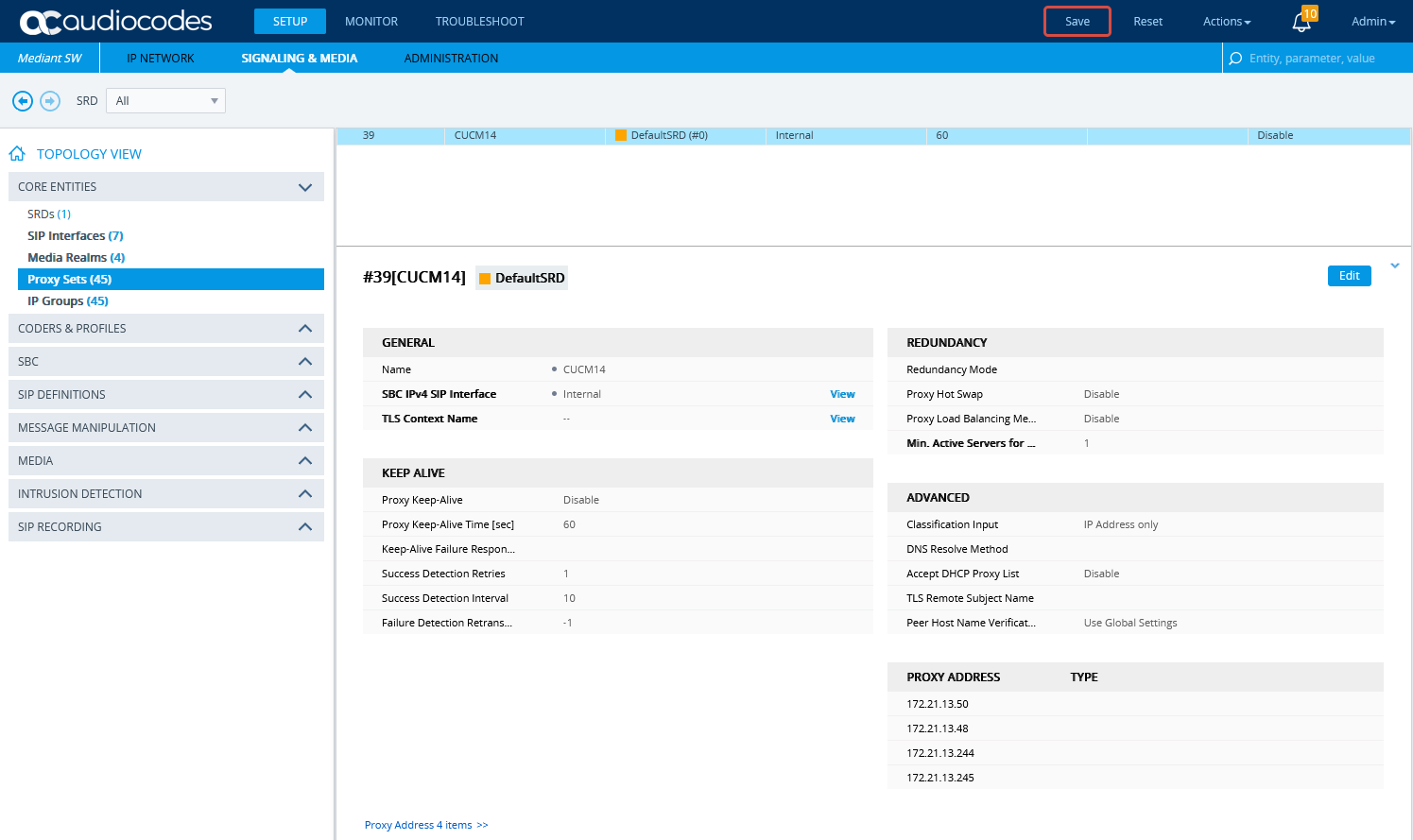Screen dimensions: 1413x840
Task: Open the IP Network menu
Action: 161,59
